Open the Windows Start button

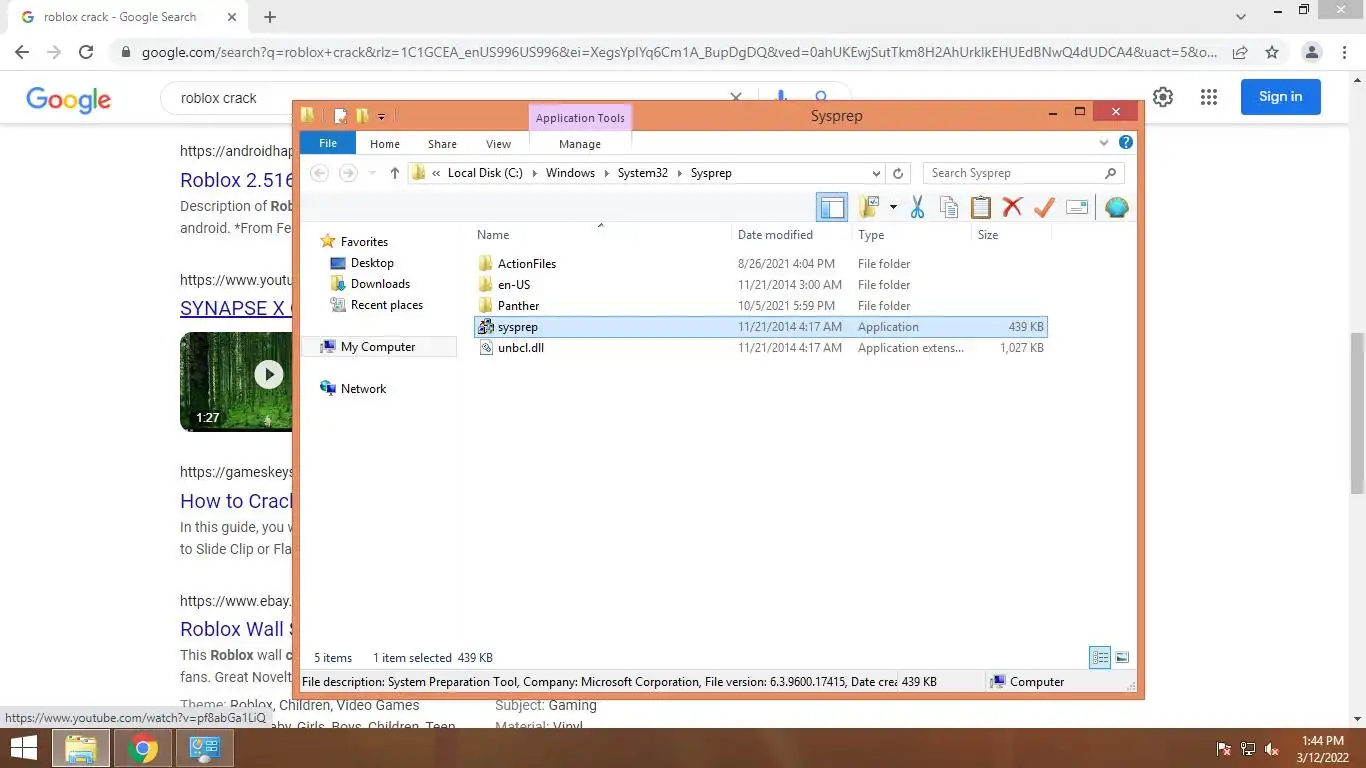coord(24,748)
